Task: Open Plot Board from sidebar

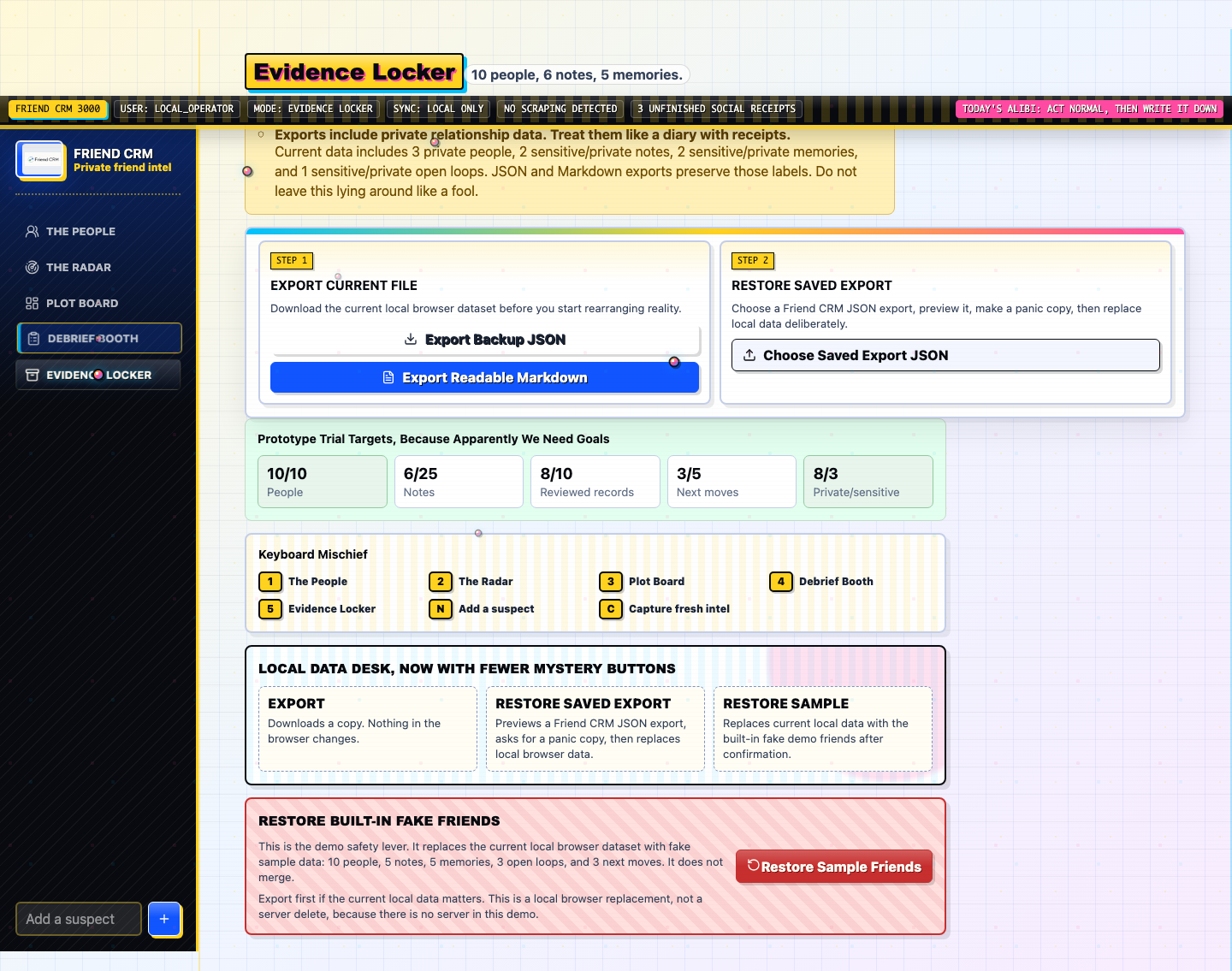Action: (98, 303)
